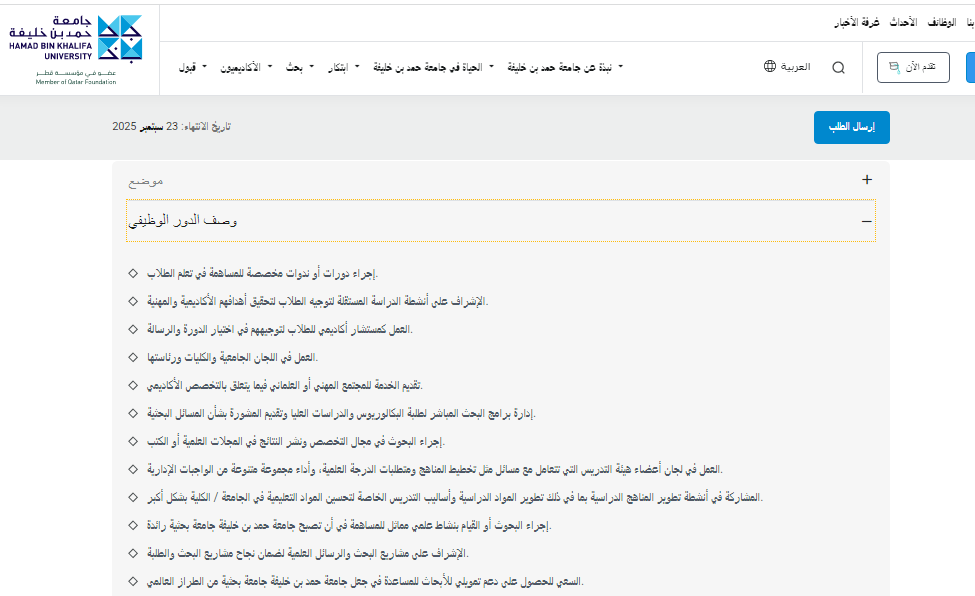This screenshot has width=975, height=596.
Task: Open غرفة الأخبار link
Action: coord(857,22)
